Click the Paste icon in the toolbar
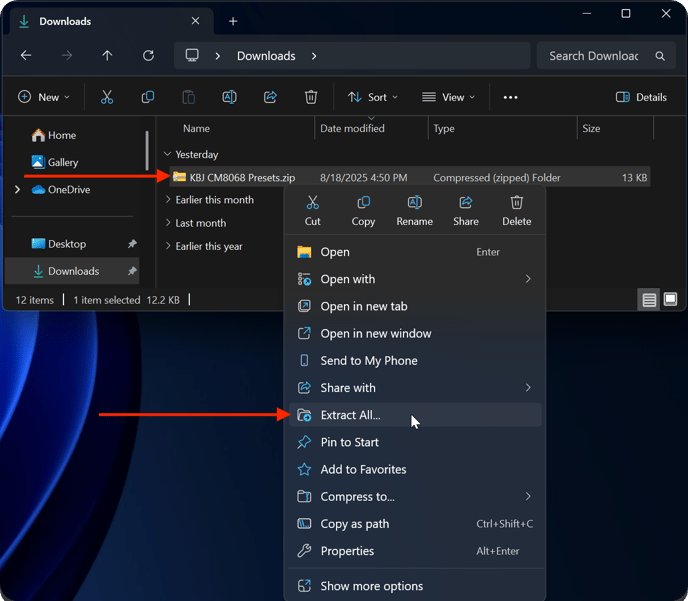Viewport: 688px width, 601px height. (189, 97)
